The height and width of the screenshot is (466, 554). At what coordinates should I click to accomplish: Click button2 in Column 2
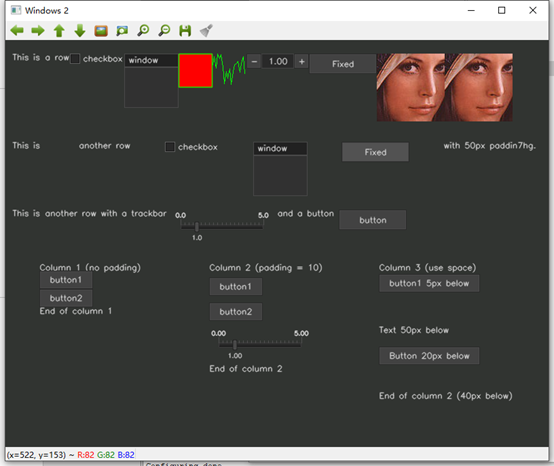[236, 312]
